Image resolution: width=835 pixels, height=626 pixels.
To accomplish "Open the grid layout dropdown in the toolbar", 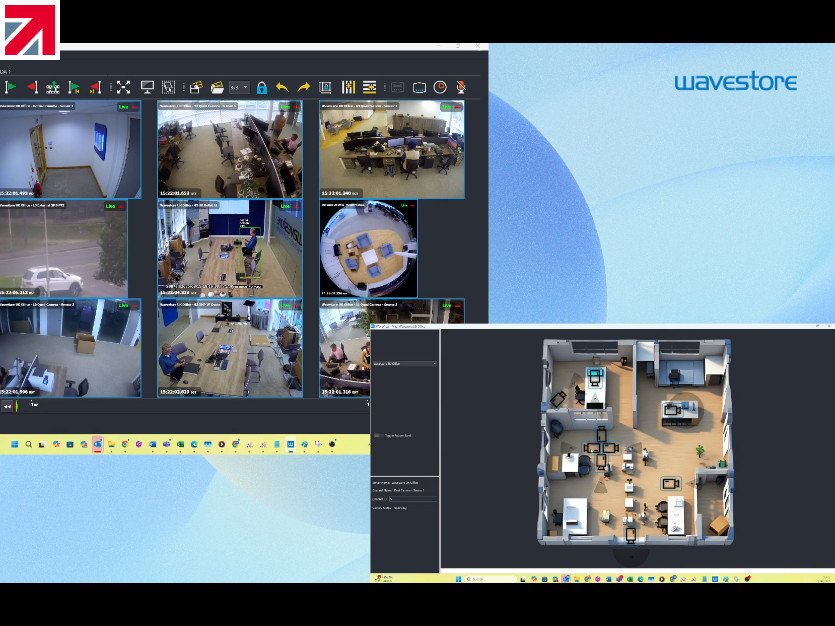I will point(239,88).
